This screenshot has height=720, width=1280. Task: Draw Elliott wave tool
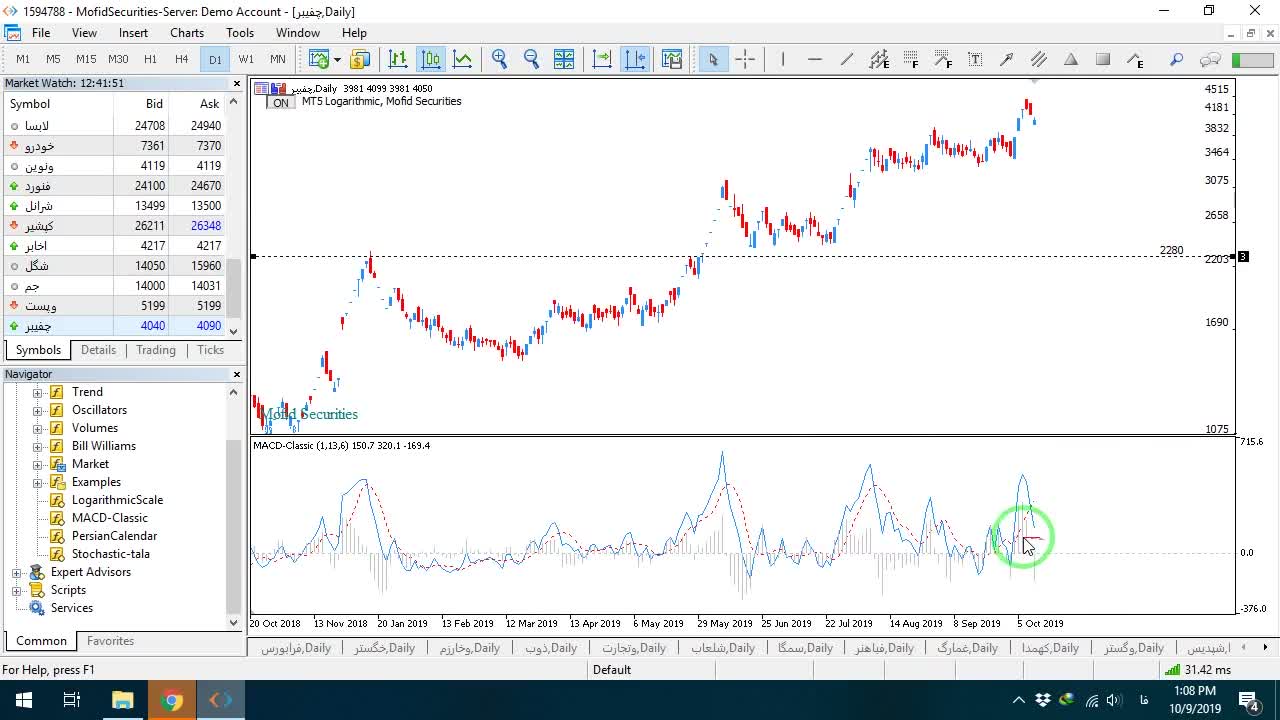pyautogui.click(x=1135, y=59)
